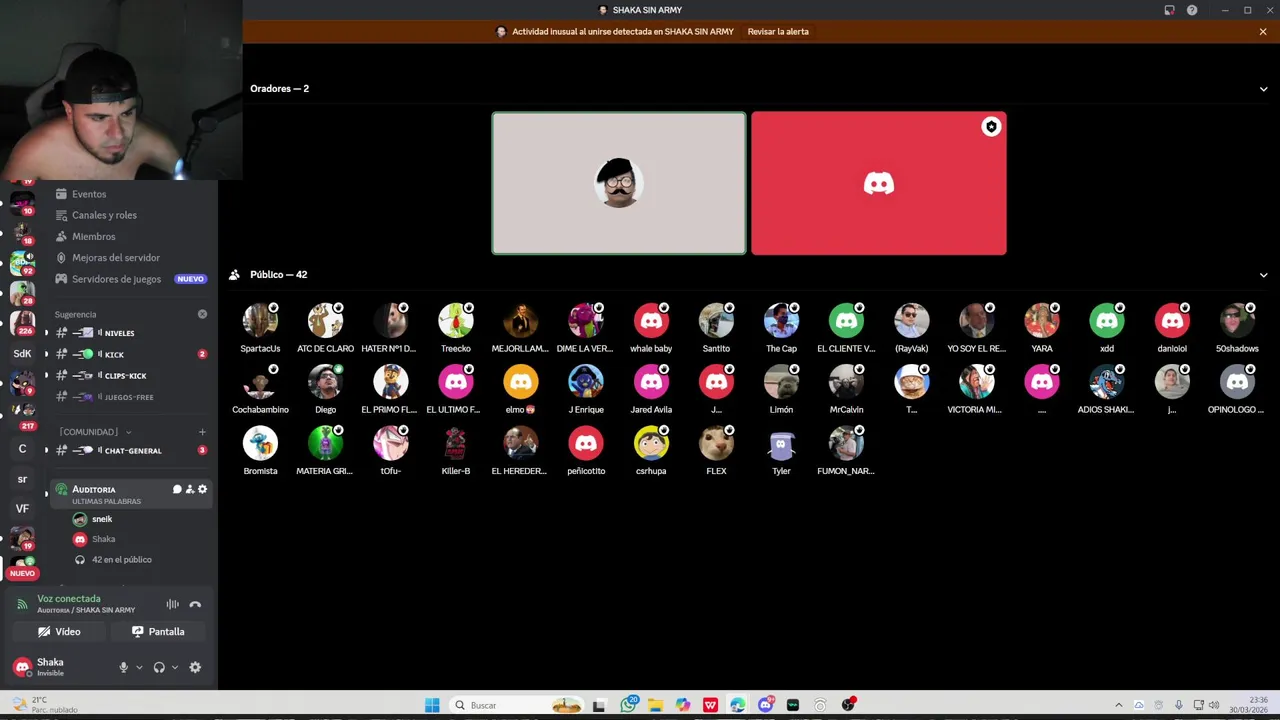Toggle noise suppression icon in voice panel
The height and width of the screenshot is (720, 1280).
coord(172,604)
